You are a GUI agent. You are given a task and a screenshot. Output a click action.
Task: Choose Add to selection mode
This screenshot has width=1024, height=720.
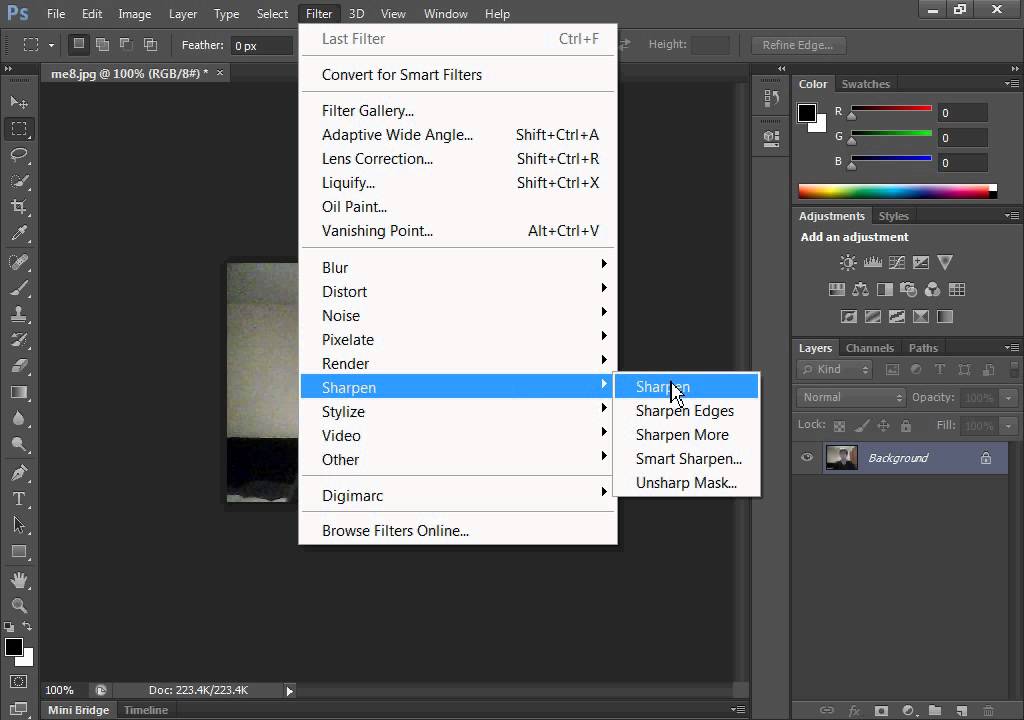click(x=103, y=44)
